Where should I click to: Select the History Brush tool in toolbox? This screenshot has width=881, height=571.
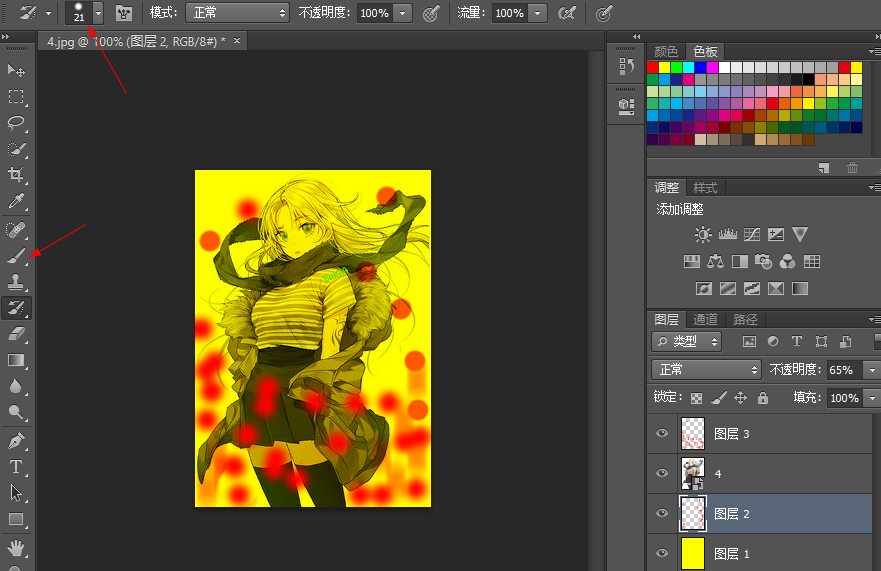point(16,308)
